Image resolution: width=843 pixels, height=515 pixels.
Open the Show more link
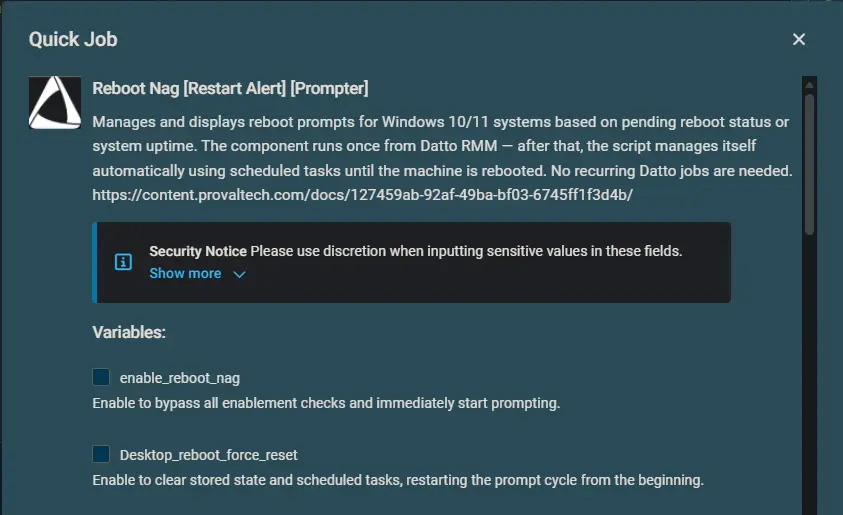pos(185,273)
